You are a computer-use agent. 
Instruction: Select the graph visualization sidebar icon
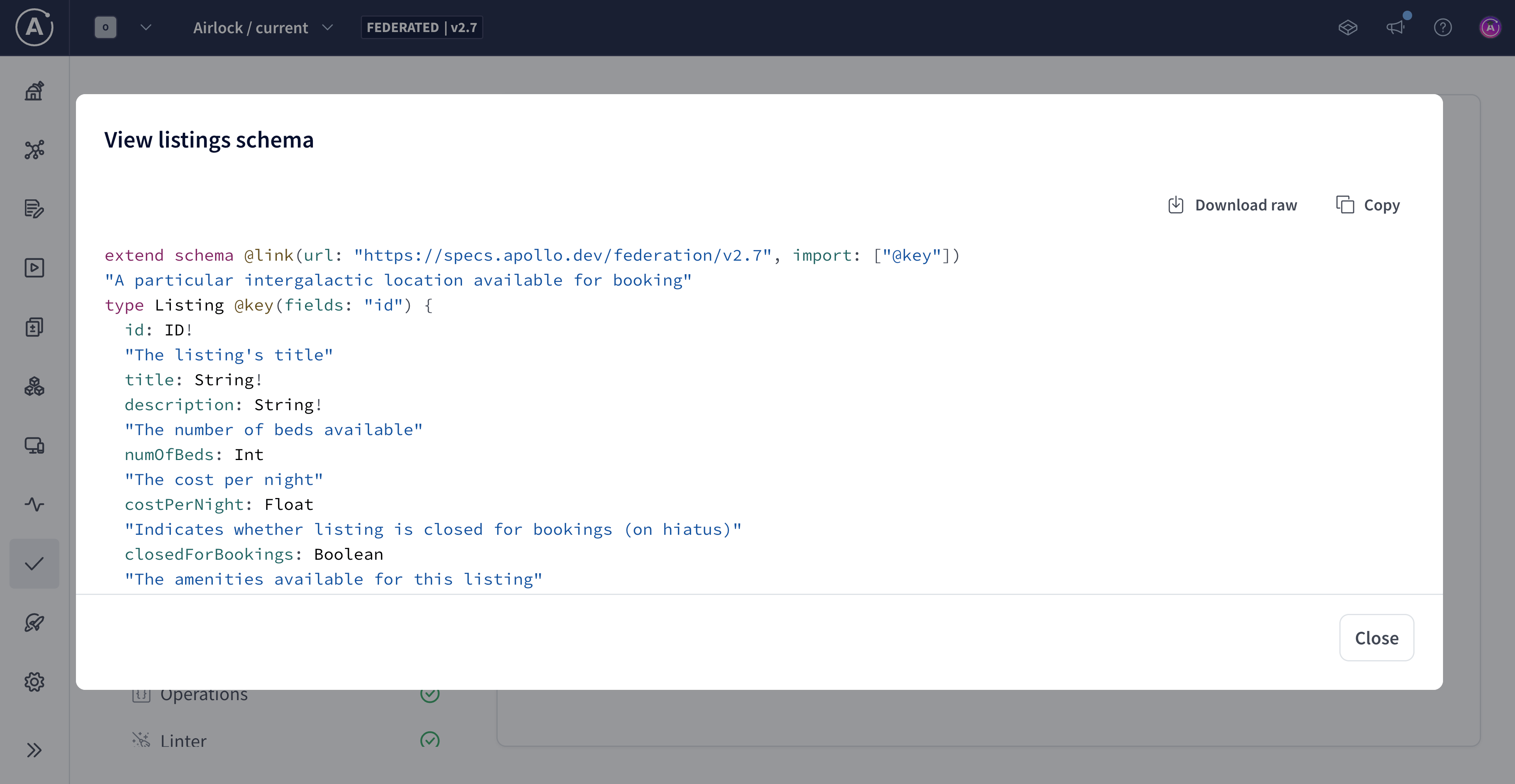click(x=34, y=150)
